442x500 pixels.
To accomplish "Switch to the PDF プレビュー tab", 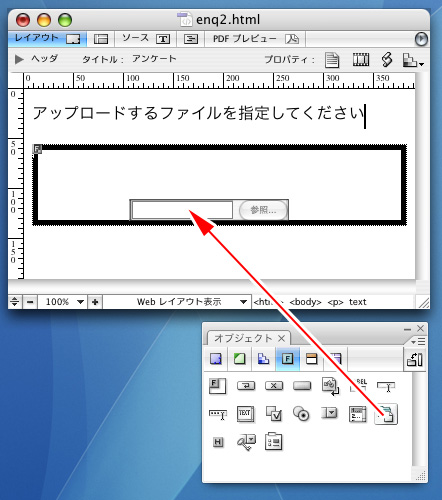I will (x=255, y=39).
